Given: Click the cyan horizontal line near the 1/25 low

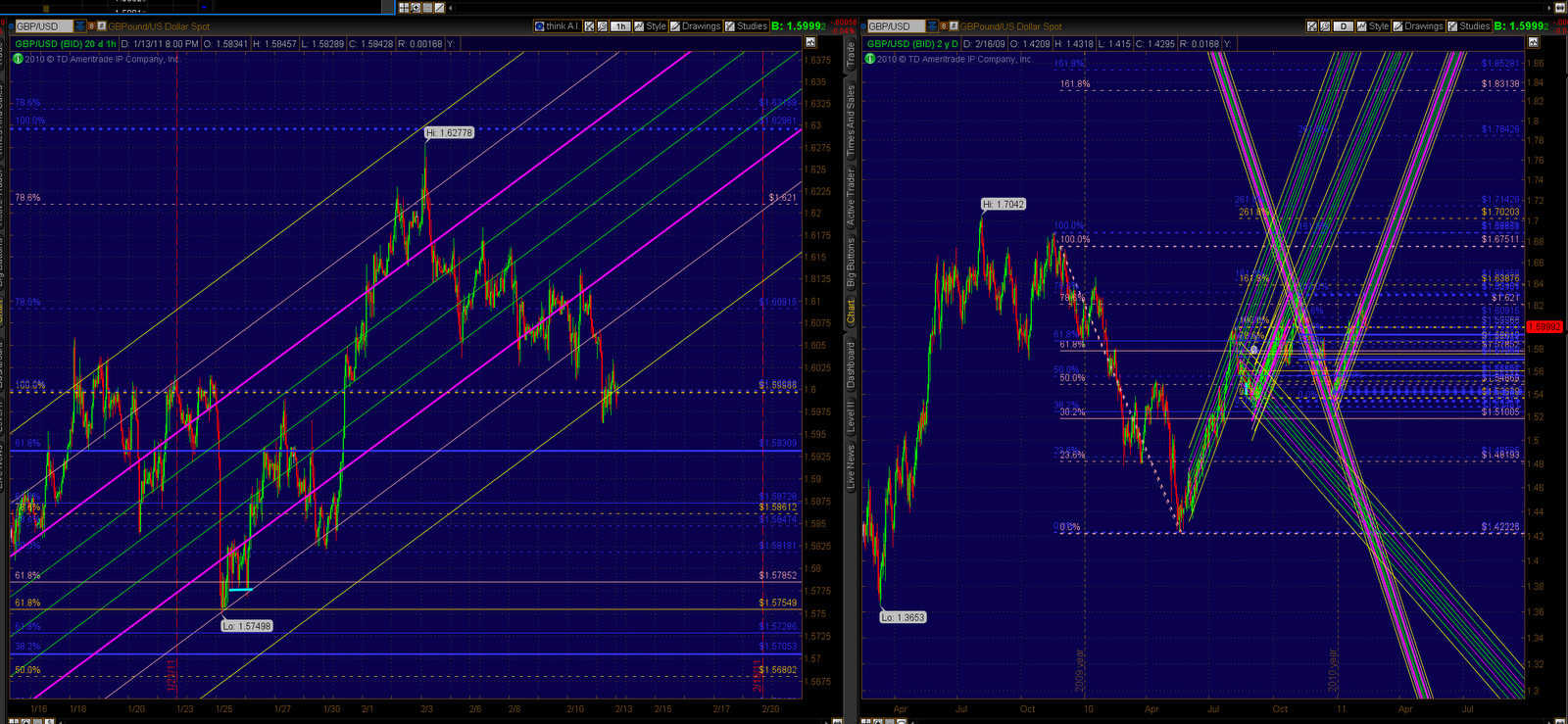Looking at the screenshot, I should (x=241, y=590).
